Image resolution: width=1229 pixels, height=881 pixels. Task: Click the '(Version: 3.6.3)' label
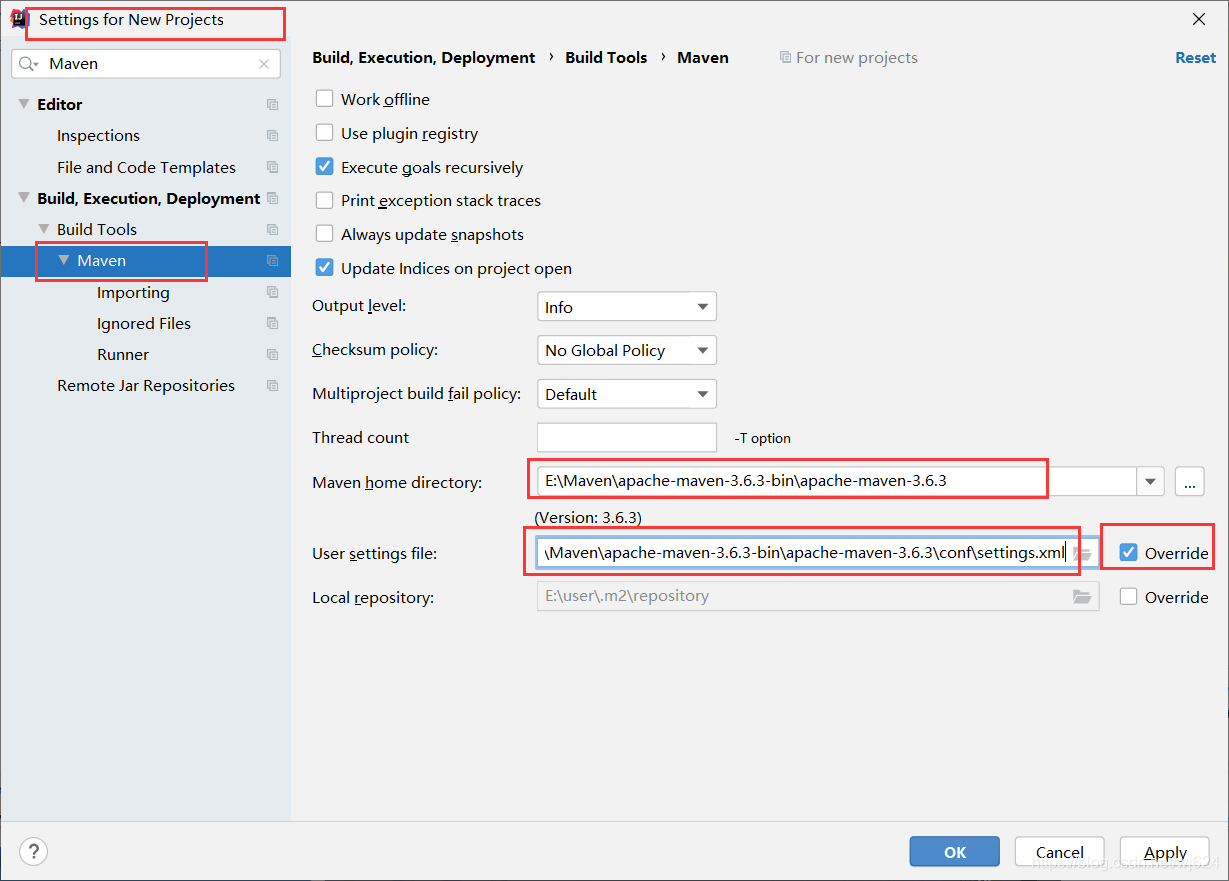click(588, 518)
